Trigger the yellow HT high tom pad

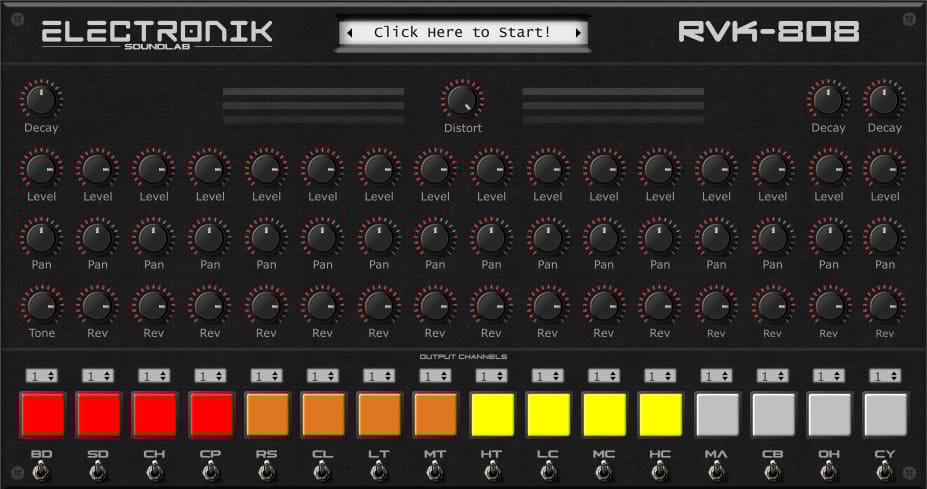point(492,415)
